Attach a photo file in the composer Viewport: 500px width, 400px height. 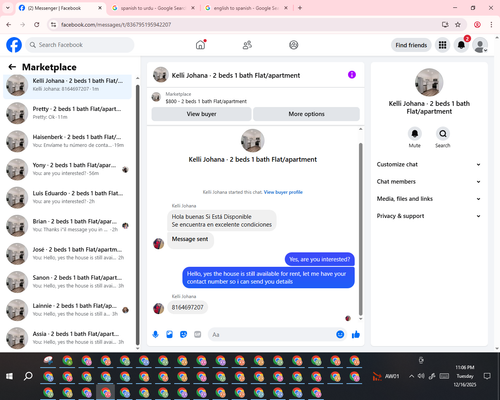169,334
